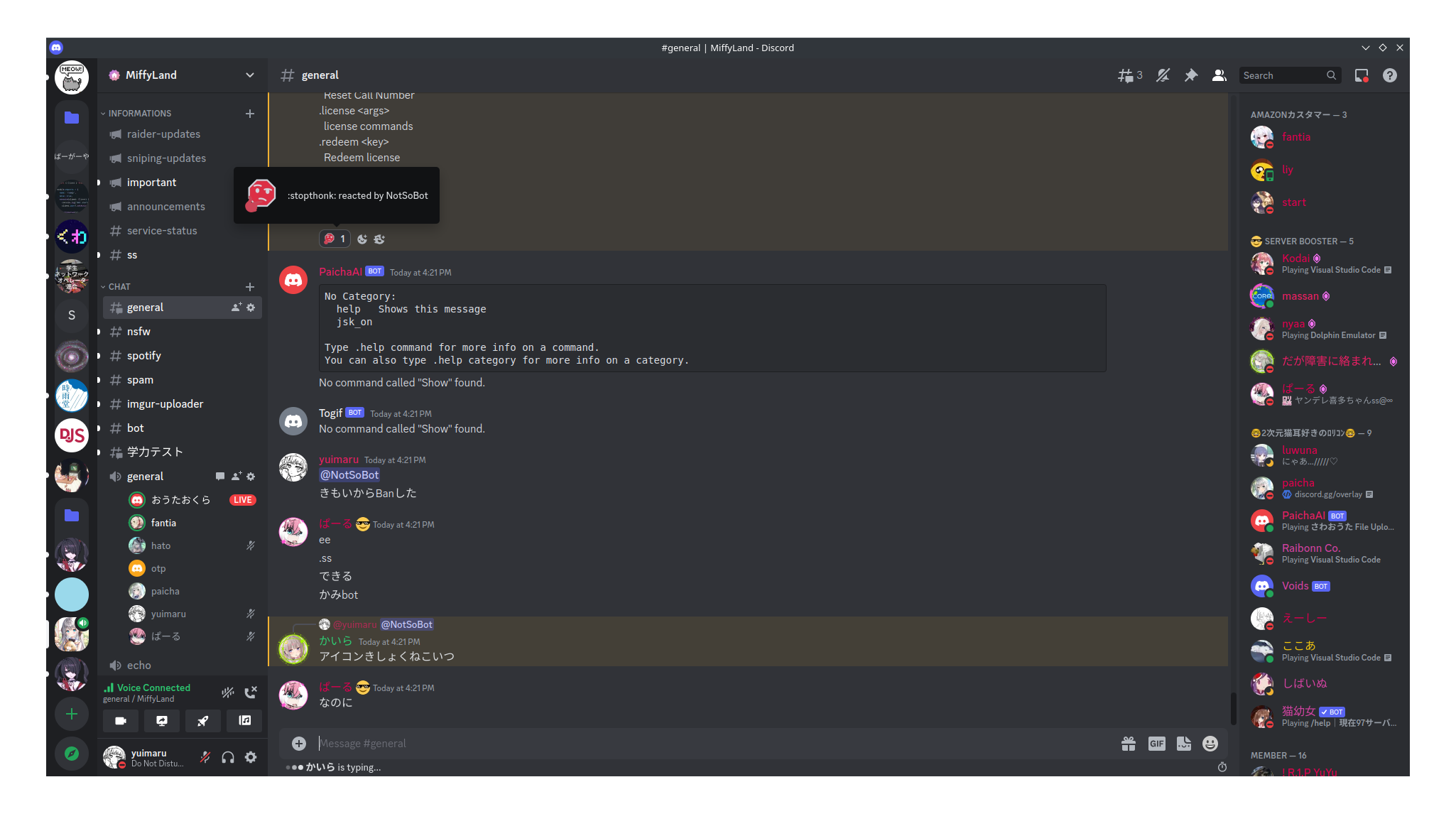Open the Inbox icon in header
The image size is (1456, 831).
pyautogui.click(x=1362, y=75)
